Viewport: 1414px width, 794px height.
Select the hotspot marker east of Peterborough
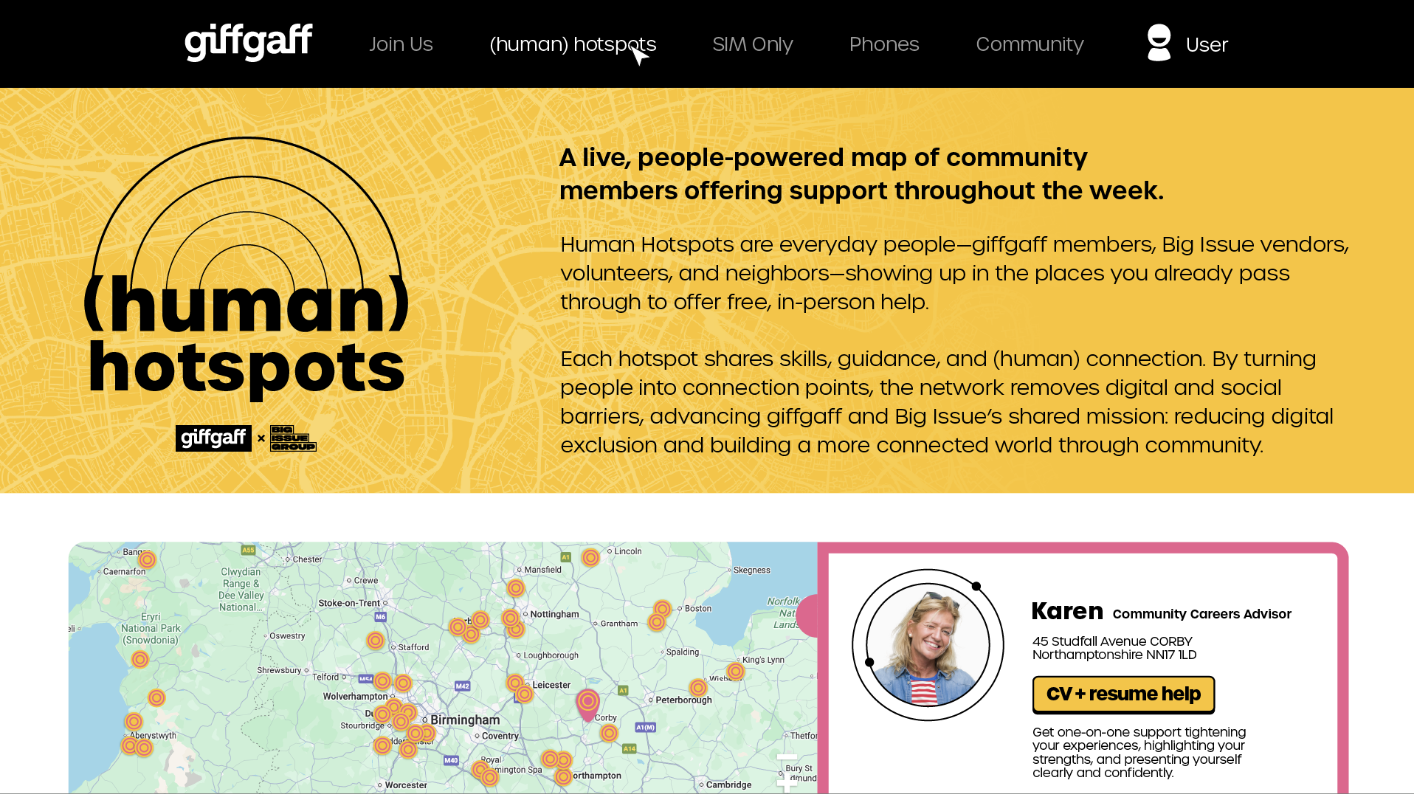point(698,688)
